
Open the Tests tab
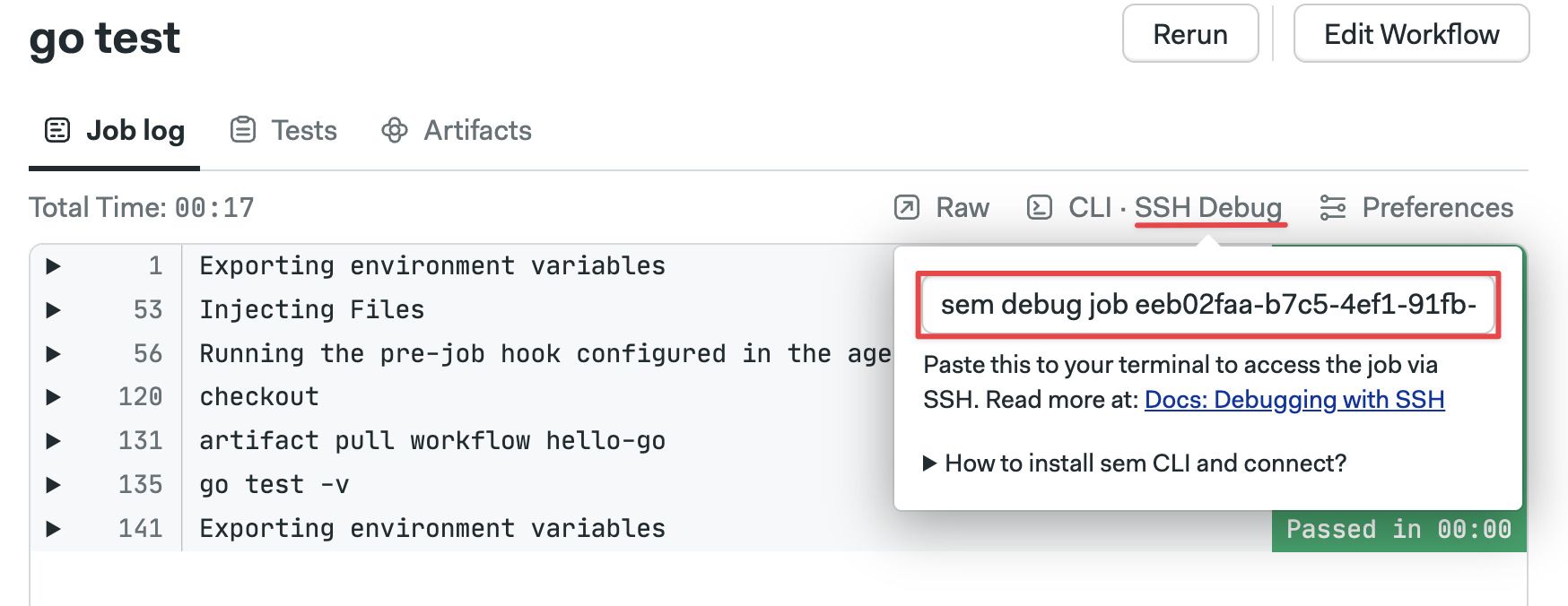point(284,131)
